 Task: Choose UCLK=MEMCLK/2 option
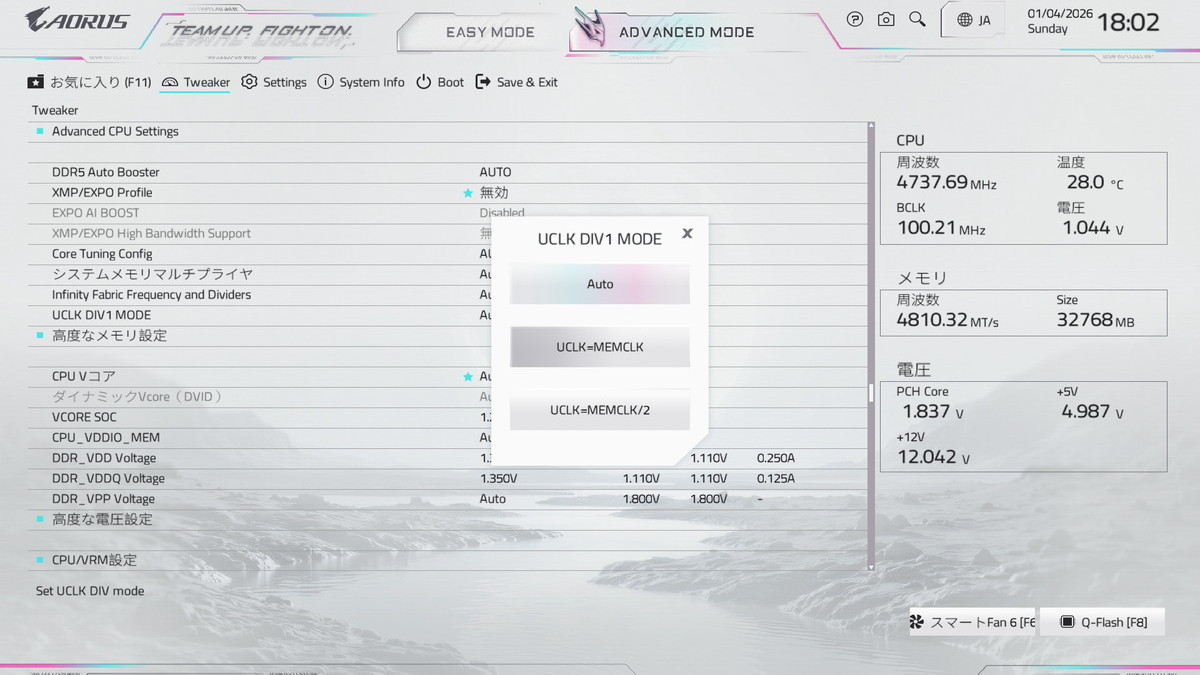(x=600, y=410)
